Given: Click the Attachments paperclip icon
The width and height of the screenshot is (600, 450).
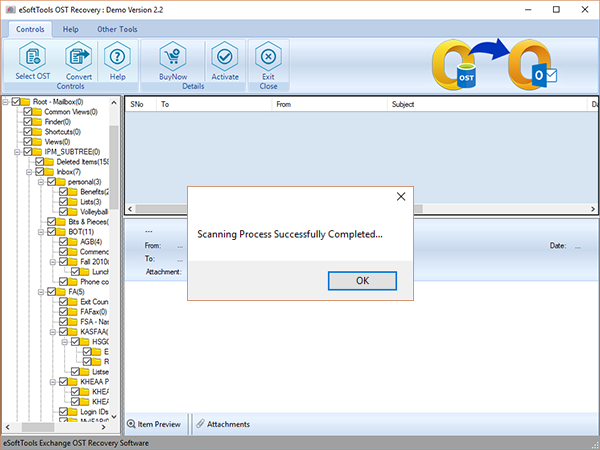Looking at the screenshot, I should tap(200, 423).
